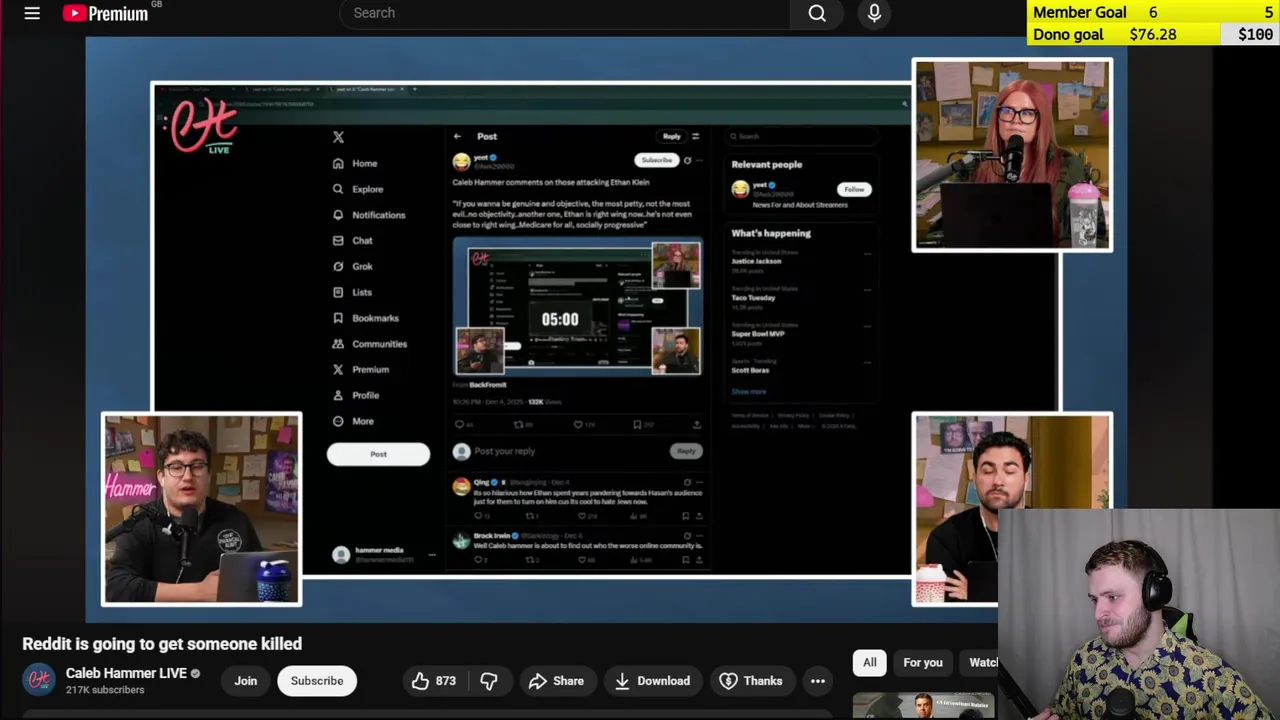Click the Dono goal $76.28 amount
Screen dimensions: 1280x720
(1153, 34)
